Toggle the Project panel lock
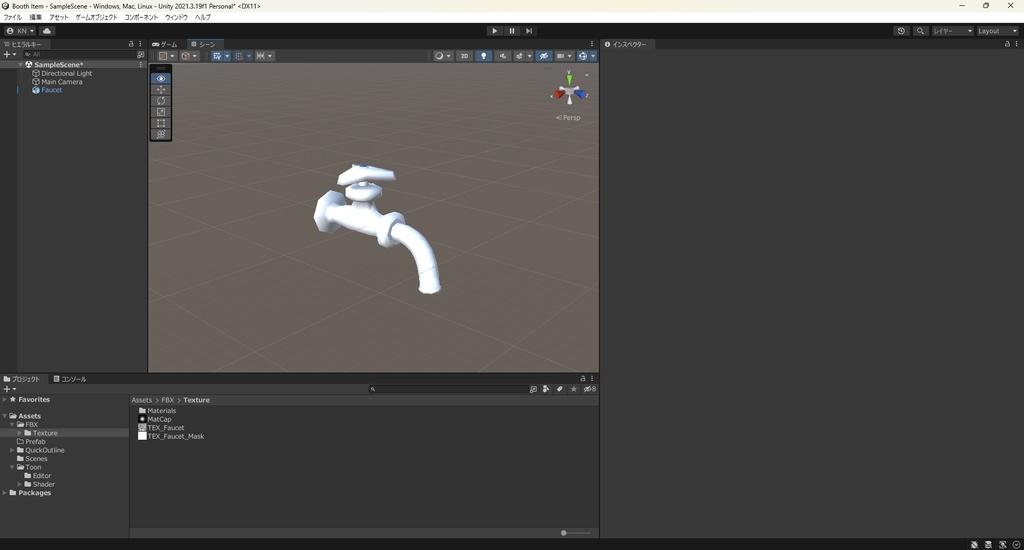 click(583, 378)
